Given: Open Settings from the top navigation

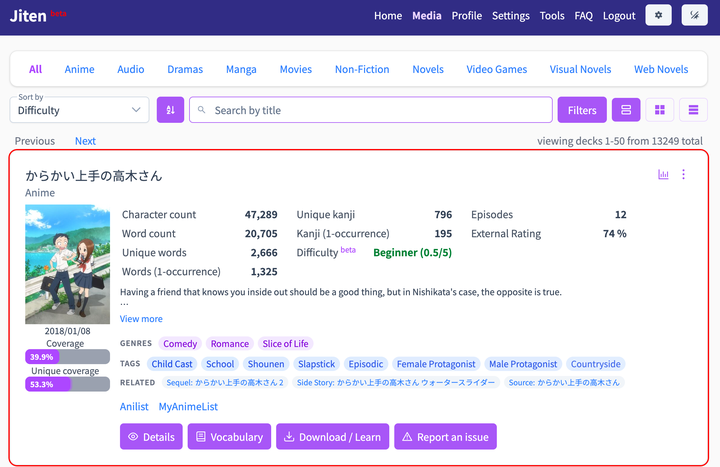Looking at the screenshot, I should pyautogui.click(x=511, y=16).
